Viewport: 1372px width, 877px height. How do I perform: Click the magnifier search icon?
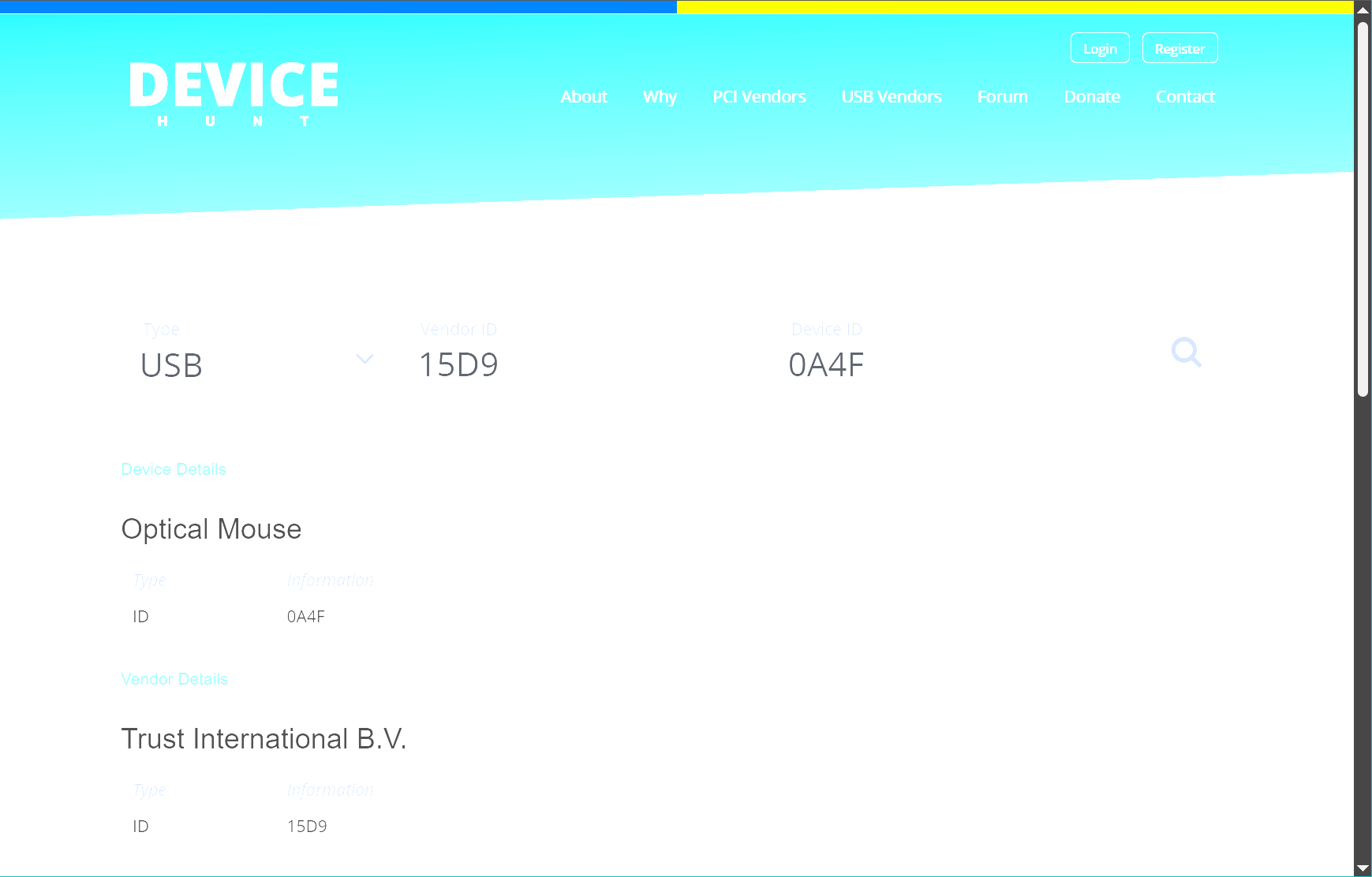pyautogui.click(x=1186, y=353)
